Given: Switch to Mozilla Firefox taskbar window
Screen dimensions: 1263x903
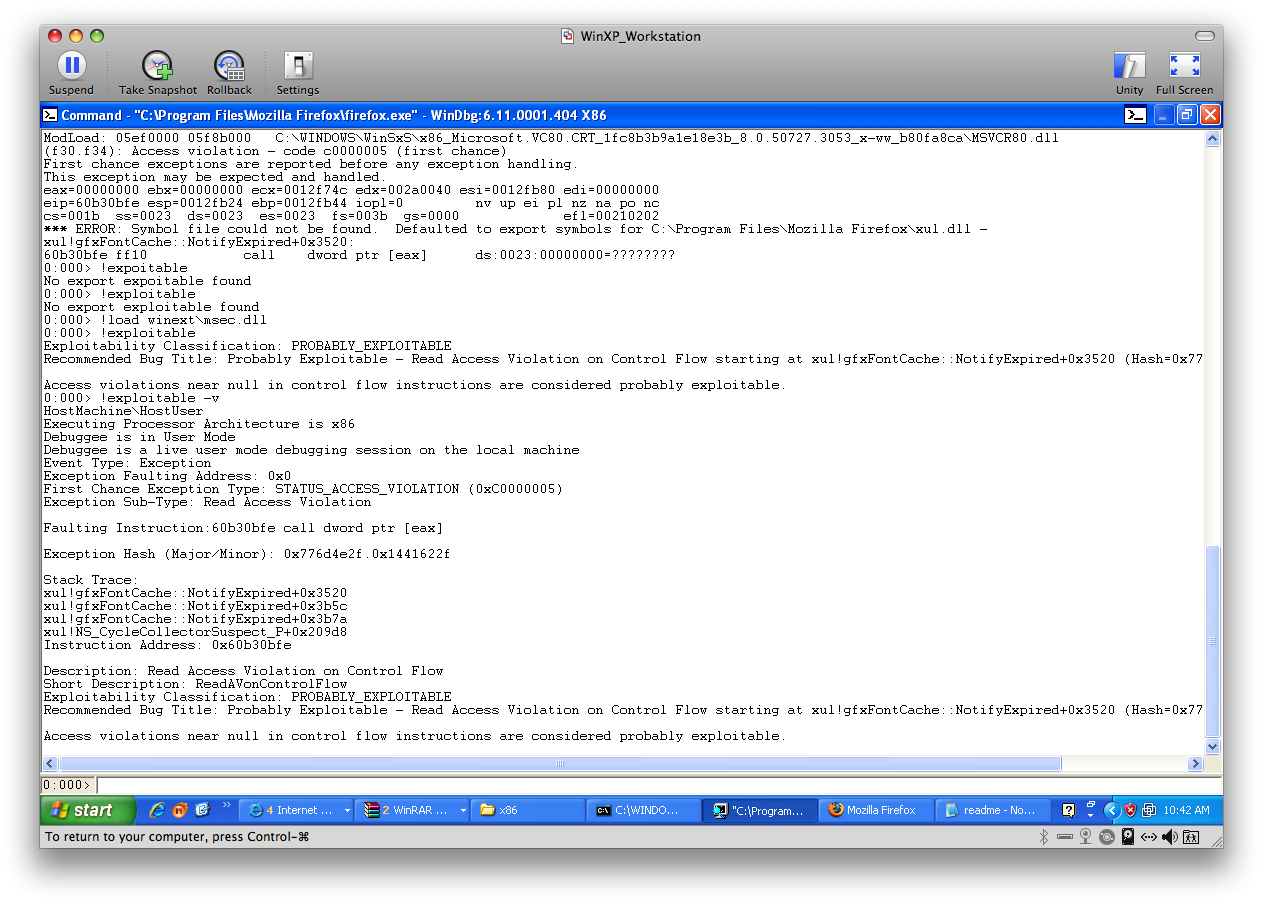Looking at the screenshot, I should click(876, 810).
